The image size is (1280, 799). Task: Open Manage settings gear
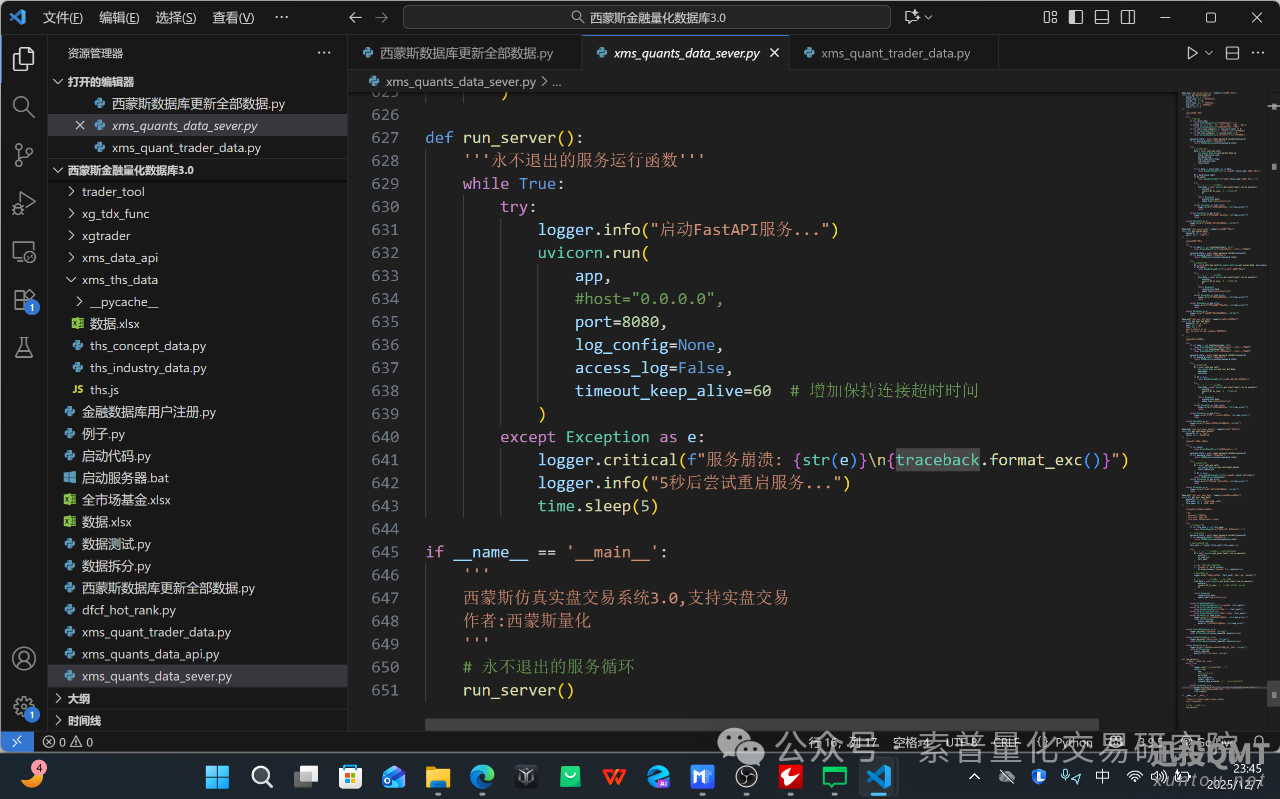pyautogui.click(x=23, y=706)
